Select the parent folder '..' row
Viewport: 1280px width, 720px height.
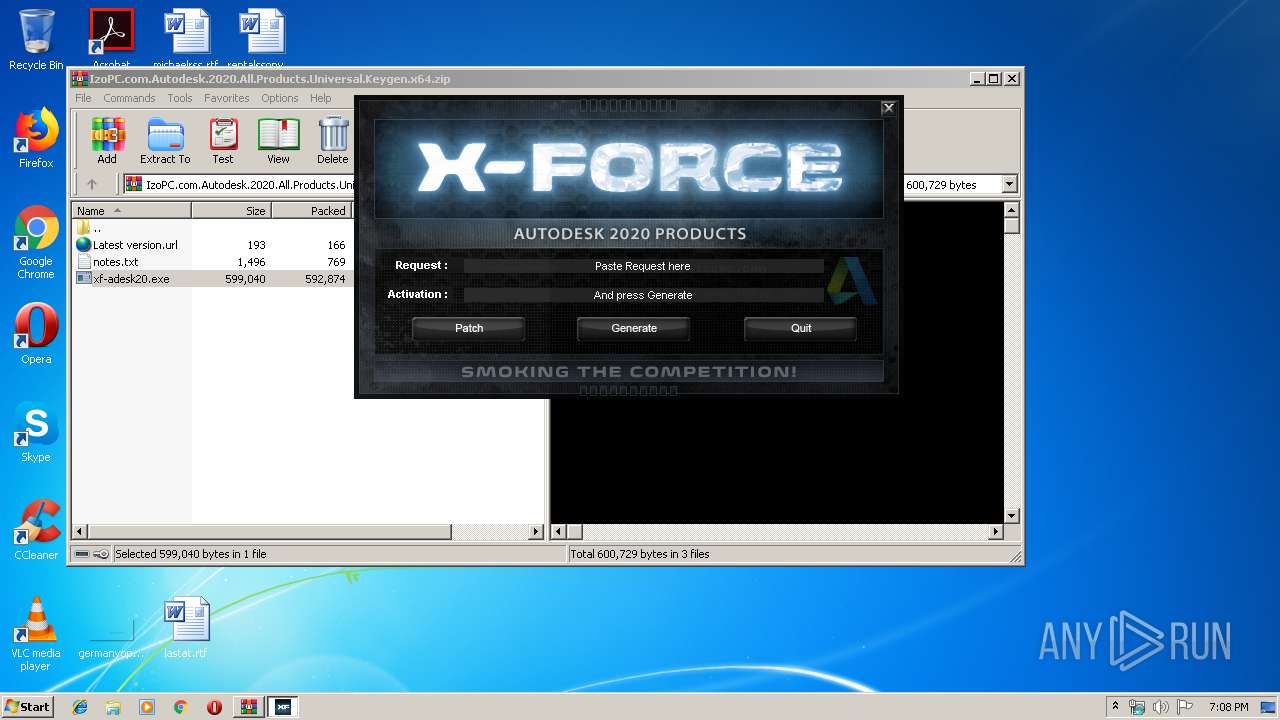coord(211,228)
